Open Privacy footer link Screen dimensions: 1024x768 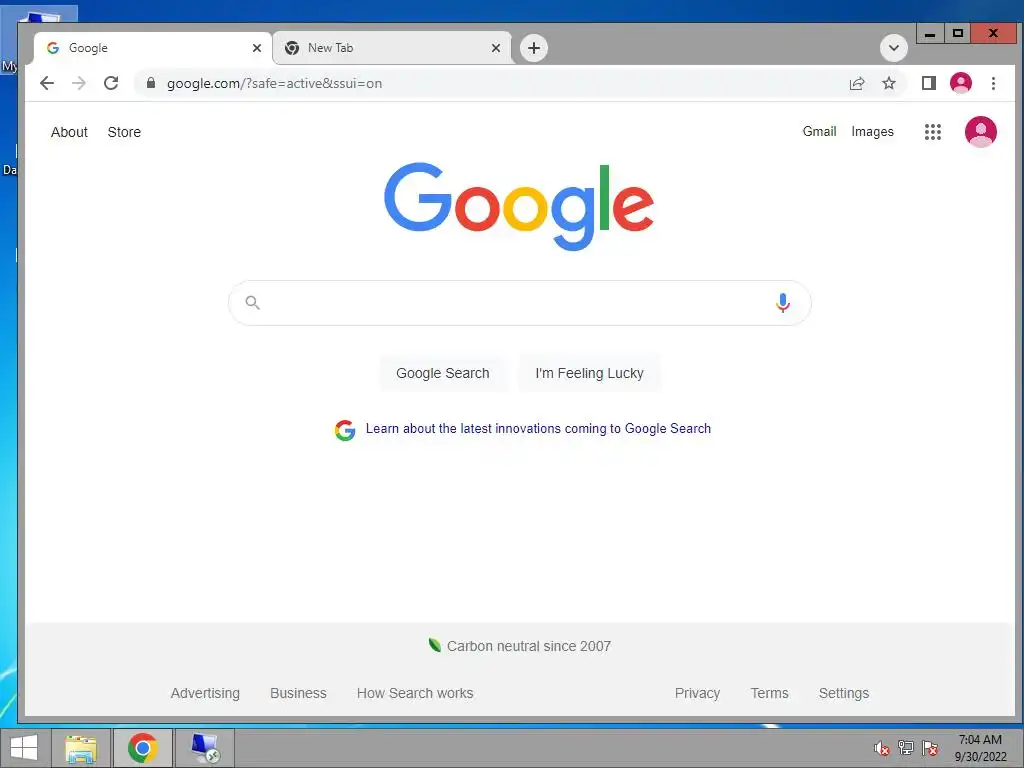[697, 693]
